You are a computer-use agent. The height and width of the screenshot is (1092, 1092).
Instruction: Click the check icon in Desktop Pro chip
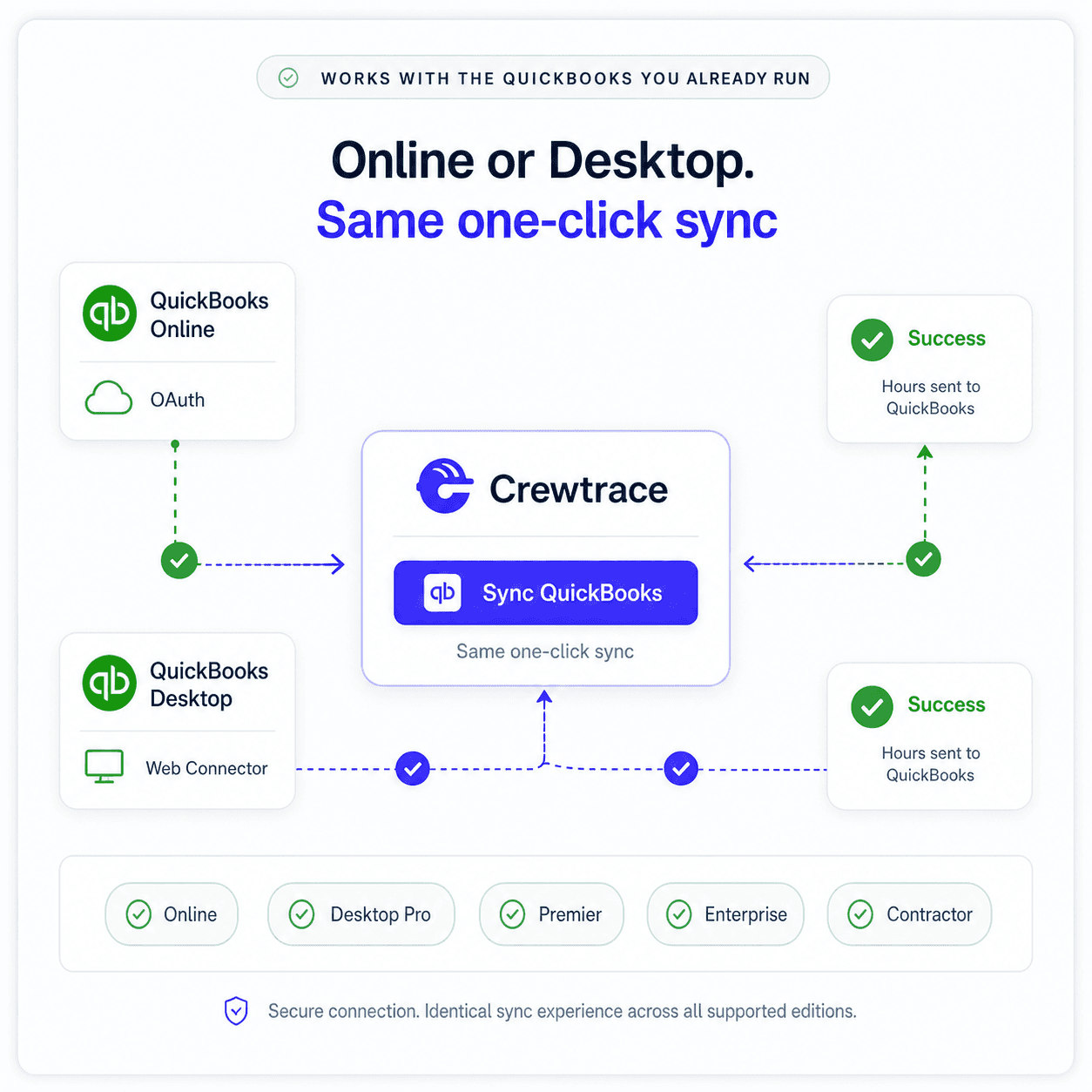[x=301, y=914]
